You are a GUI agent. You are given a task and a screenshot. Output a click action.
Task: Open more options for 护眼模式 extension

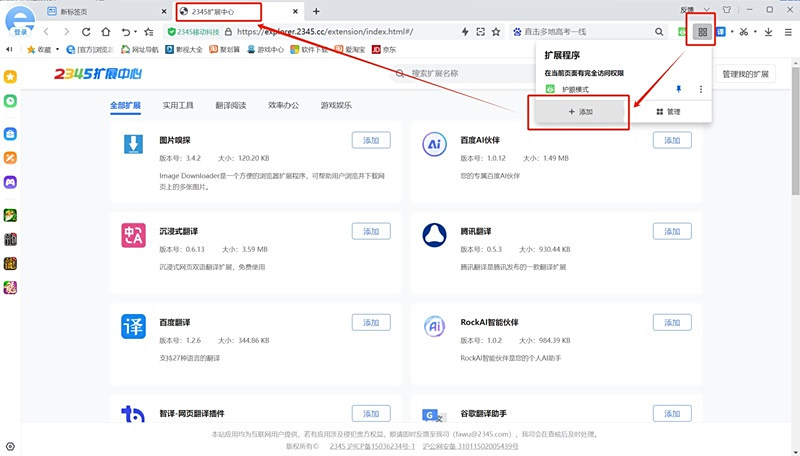[x=701, y=89]
